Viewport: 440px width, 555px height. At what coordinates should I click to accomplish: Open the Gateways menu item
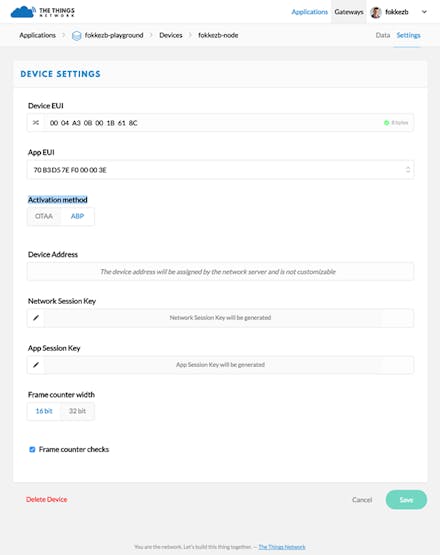coord(349,12)
